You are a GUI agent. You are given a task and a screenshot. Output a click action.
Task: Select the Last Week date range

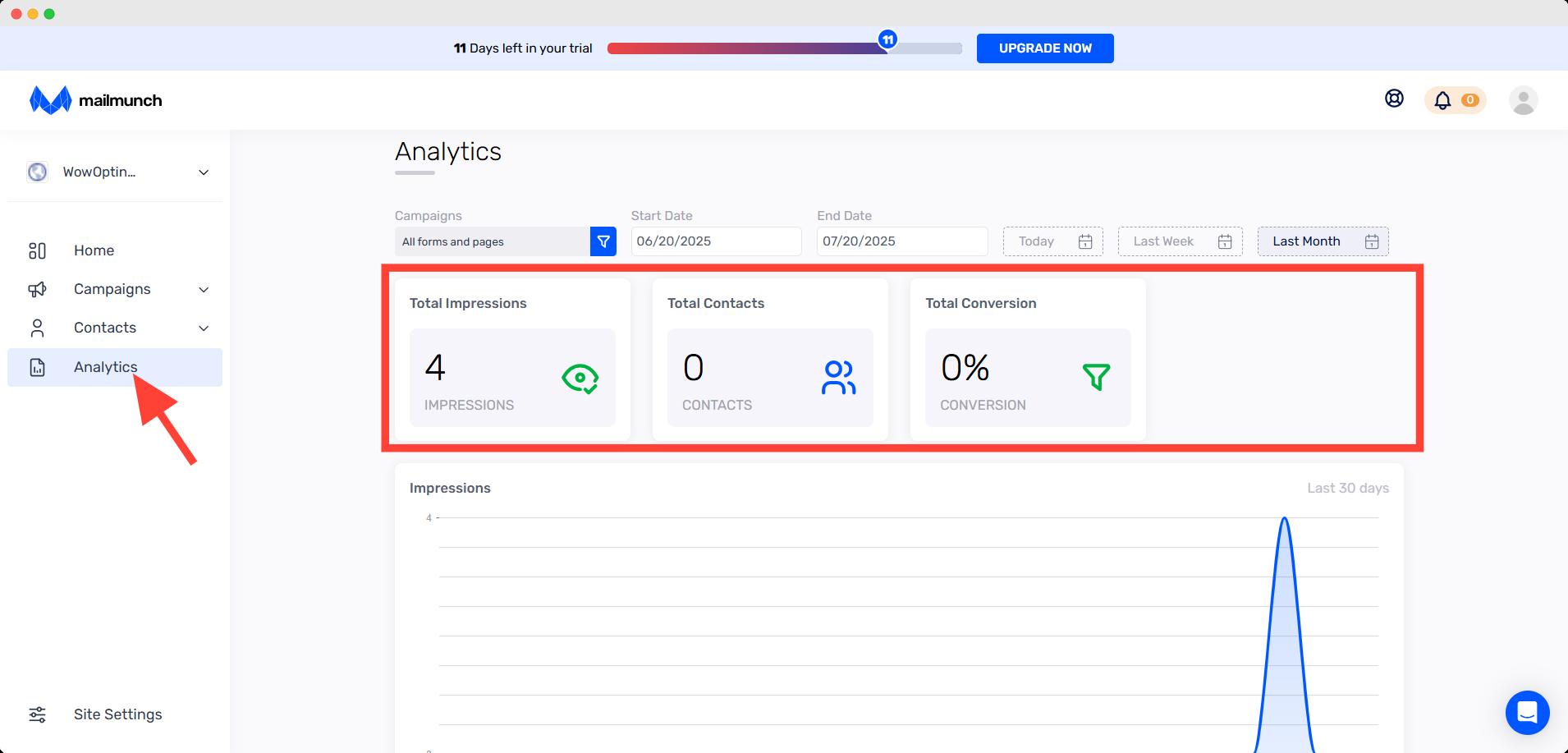coord(1181,241)
